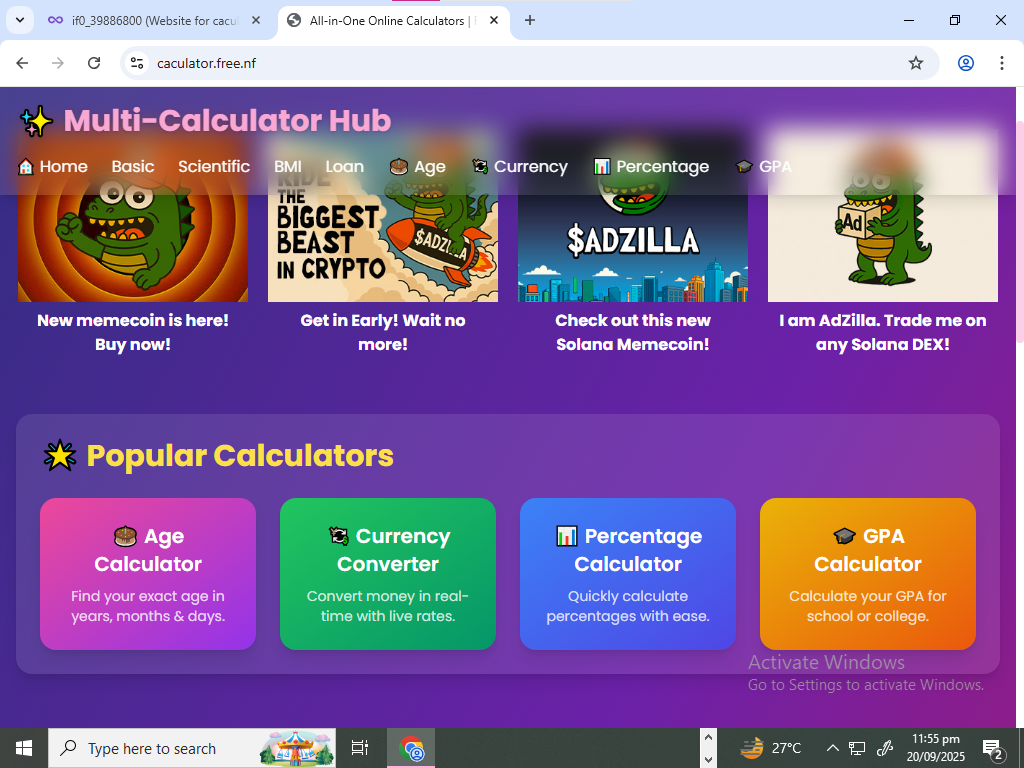The width and height of the screenshot is (1024, 768).
Task: Click the page vertical scrollbar thumb
Action: tap(1019, 232)
